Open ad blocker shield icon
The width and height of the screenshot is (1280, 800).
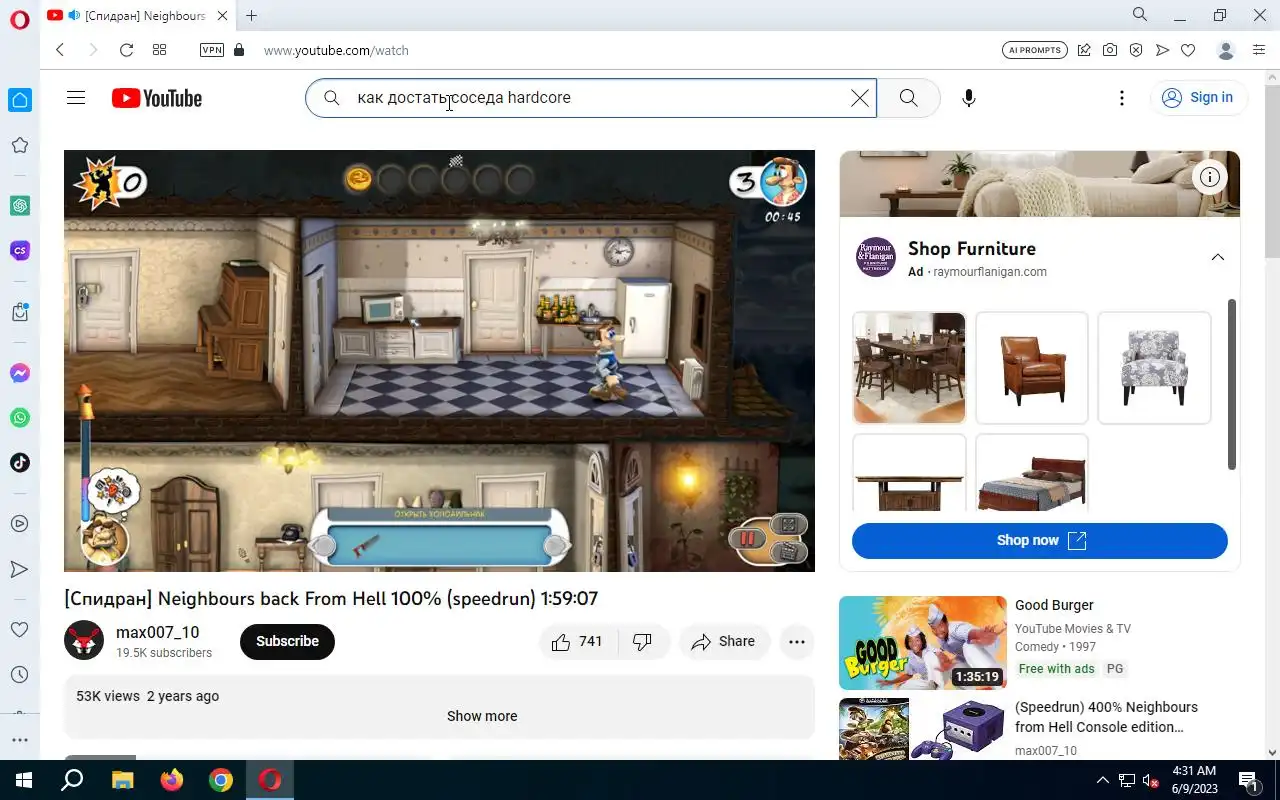click(x=1136, y=50)
